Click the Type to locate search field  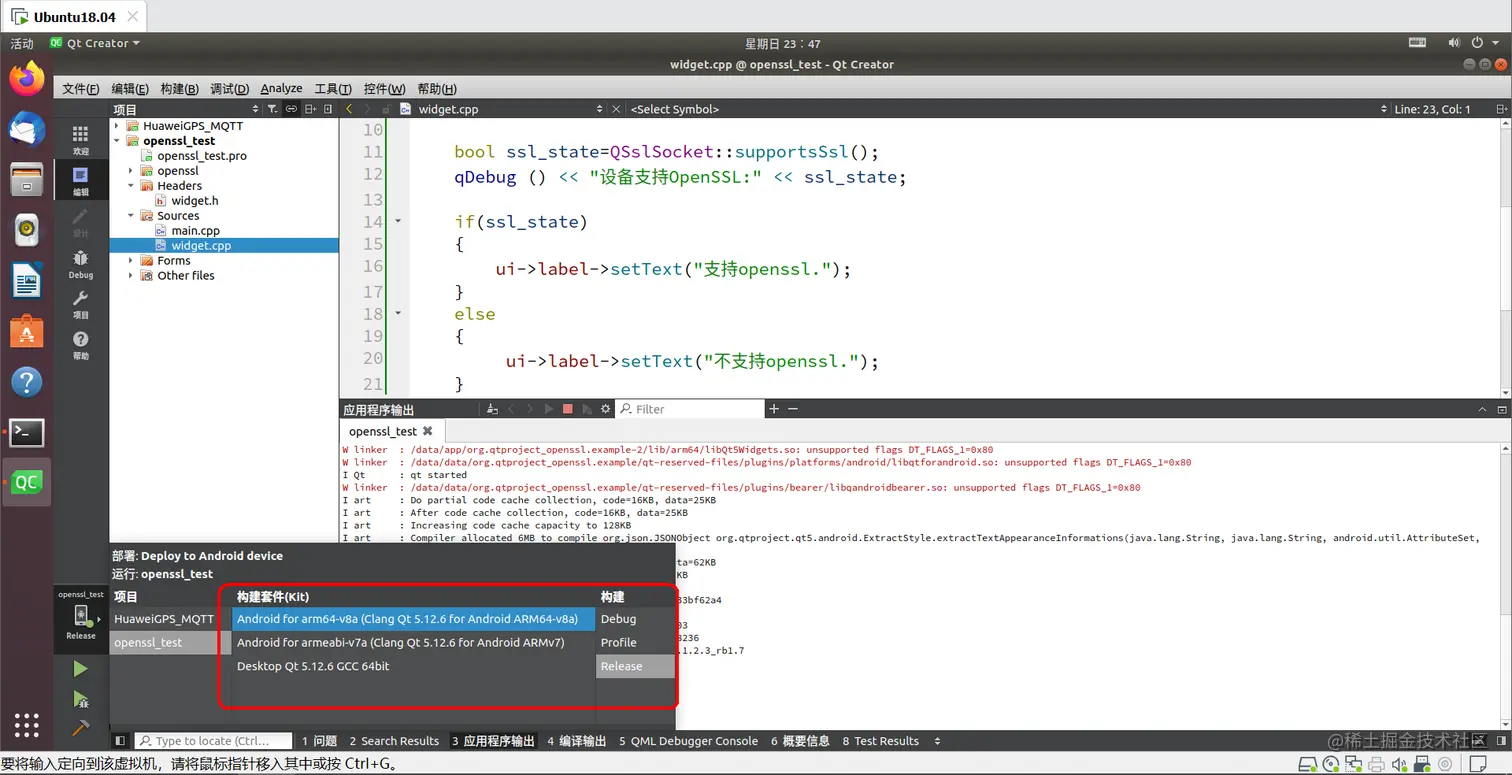(213, 741)
